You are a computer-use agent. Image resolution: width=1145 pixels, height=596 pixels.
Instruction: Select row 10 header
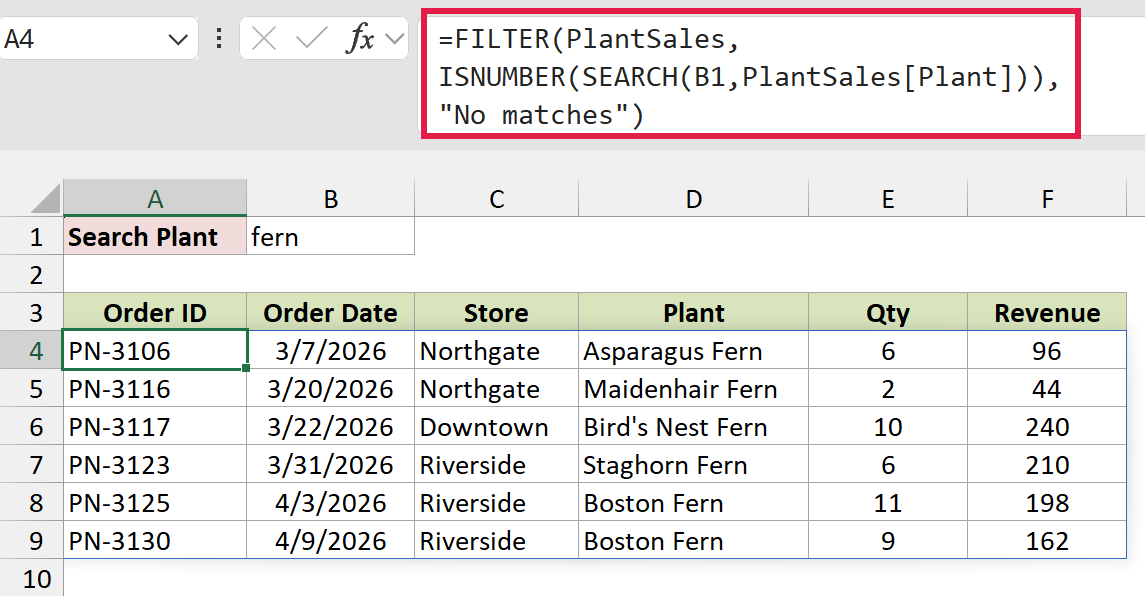point(31,578)
